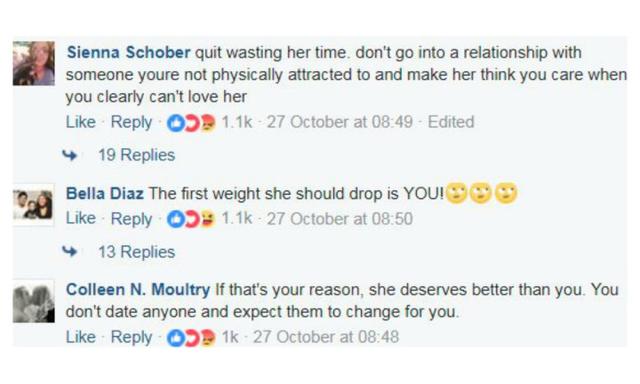Viewport: 640px width, 384px height.
Task: Reply to Sienna Schober's comment
Action: click(x=131, y=122)
